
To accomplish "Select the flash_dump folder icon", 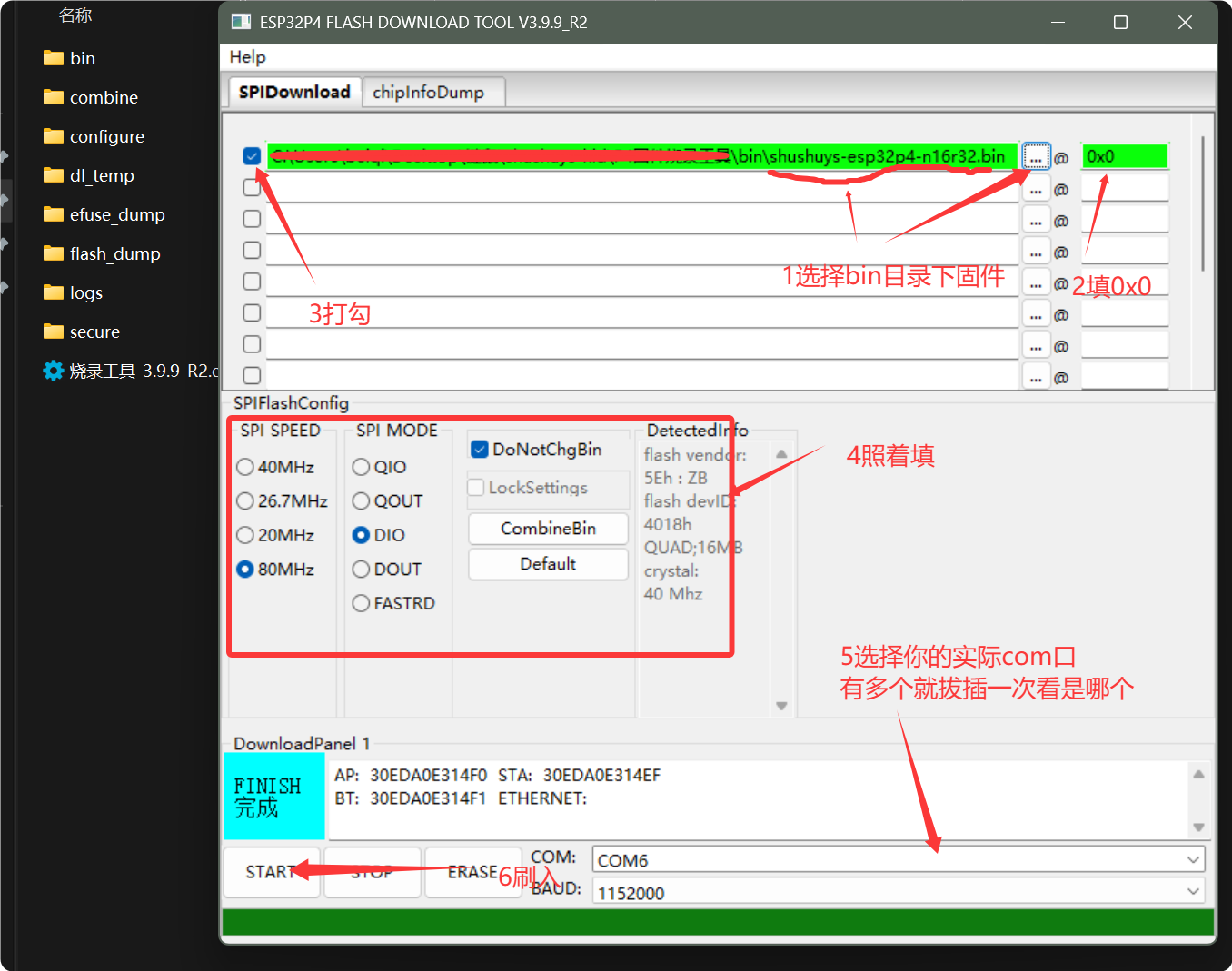I will (54, 253).
